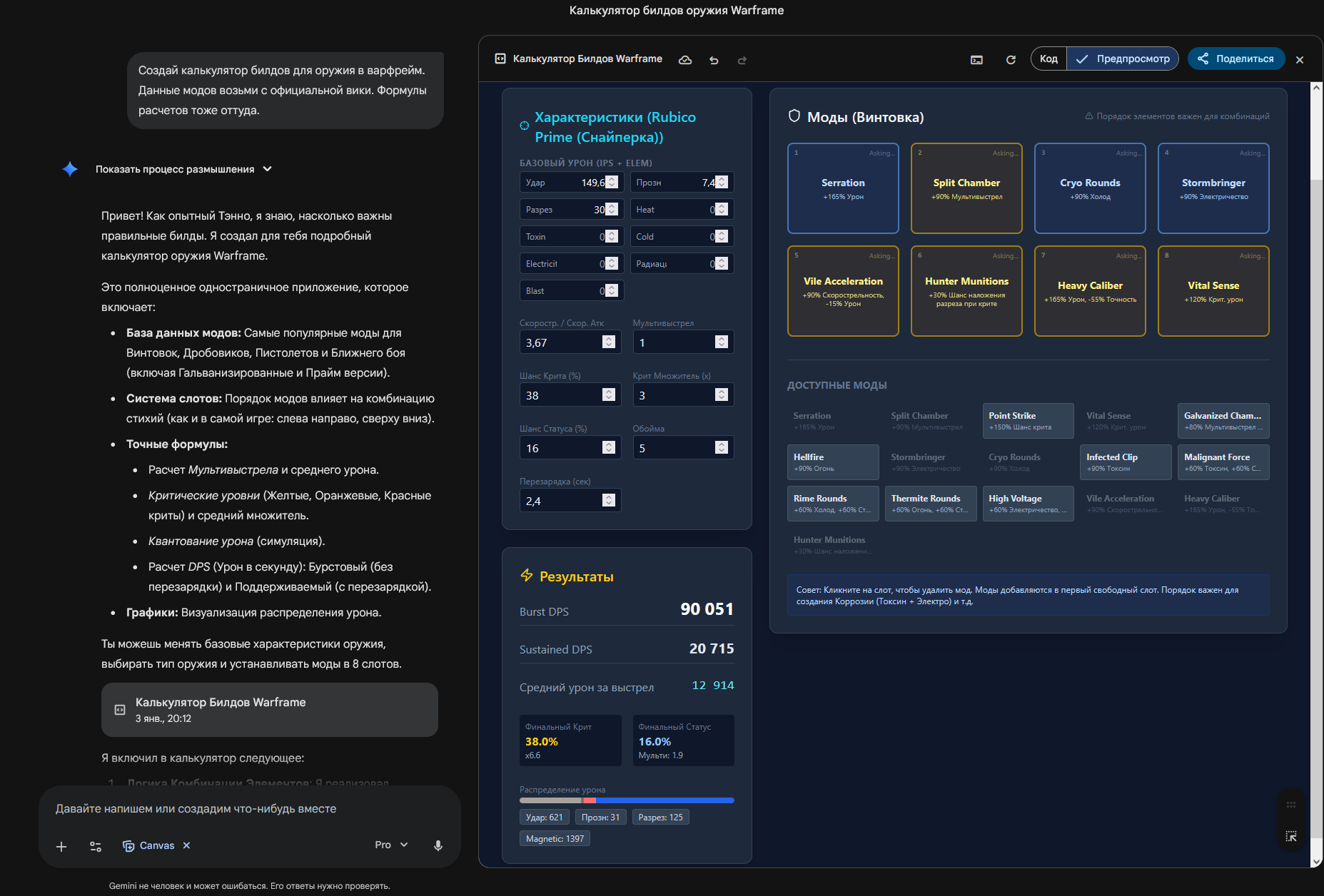Click the Прозн damage input field
This screenshot has width=1324, height=896.
point(682,183)
